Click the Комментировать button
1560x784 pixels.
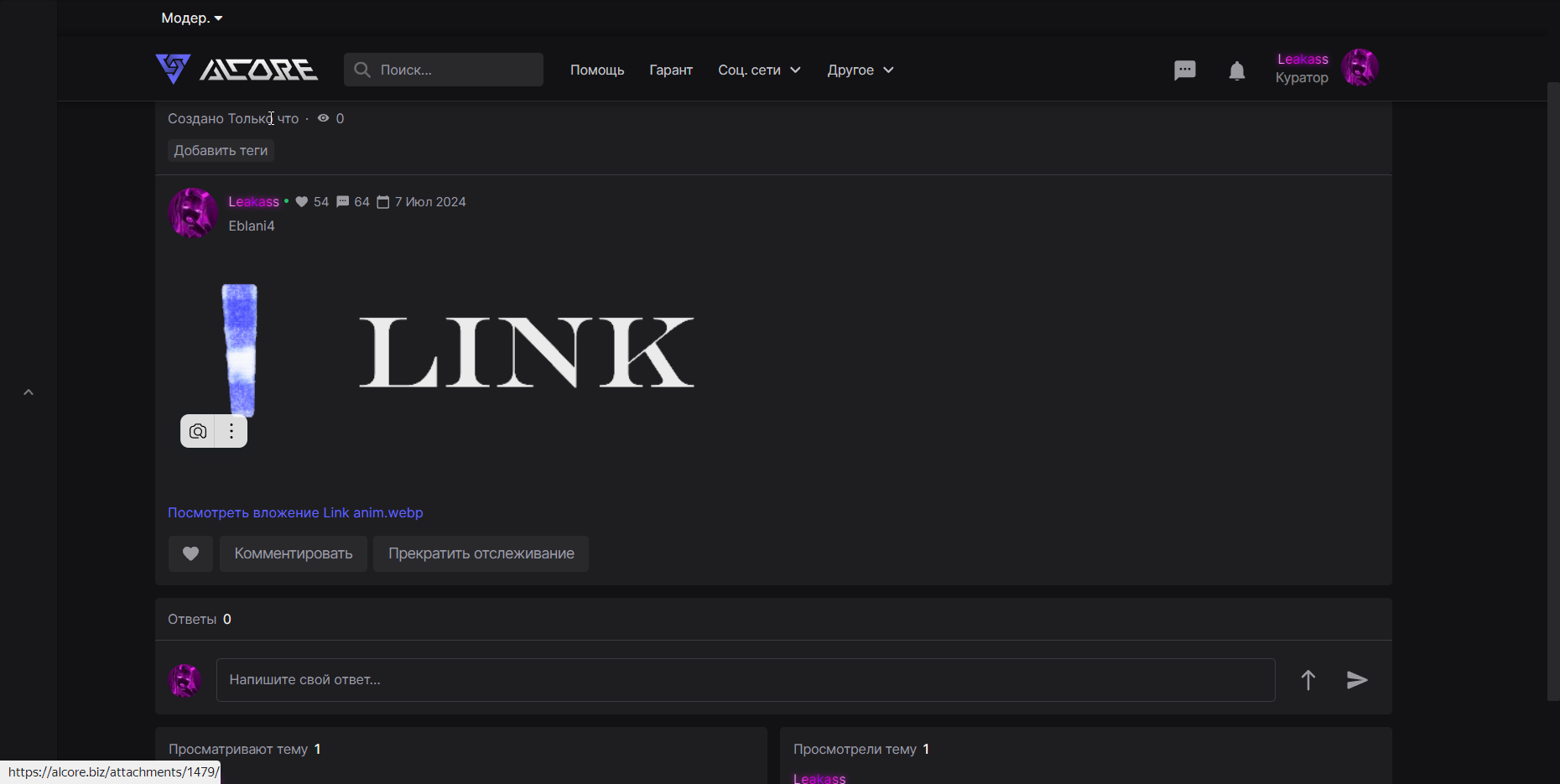click(294, 553)
